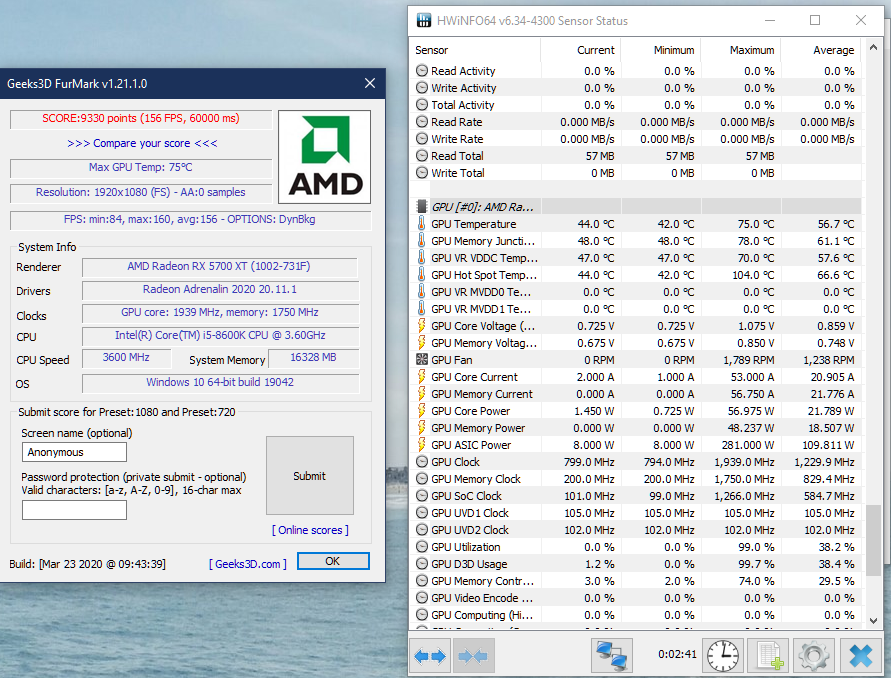Image resolution: width=891 pixels, height=678 pixels.
Task: Open HWiNFO sensor settings gear icon
Action: [x=813, y=656]
